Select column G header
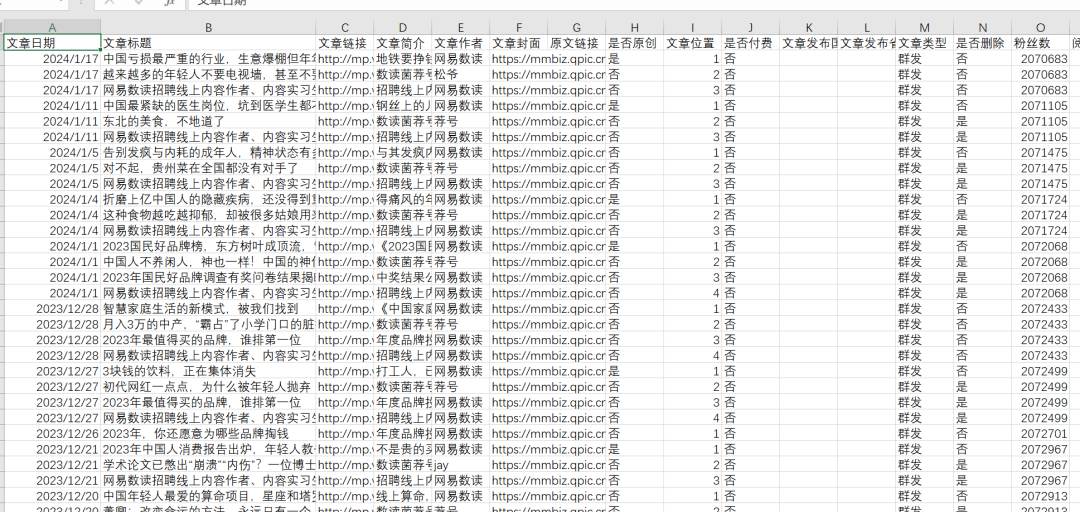Viewport: 1080px width, 512px height. pyautogui.click(x=577, y=28)
